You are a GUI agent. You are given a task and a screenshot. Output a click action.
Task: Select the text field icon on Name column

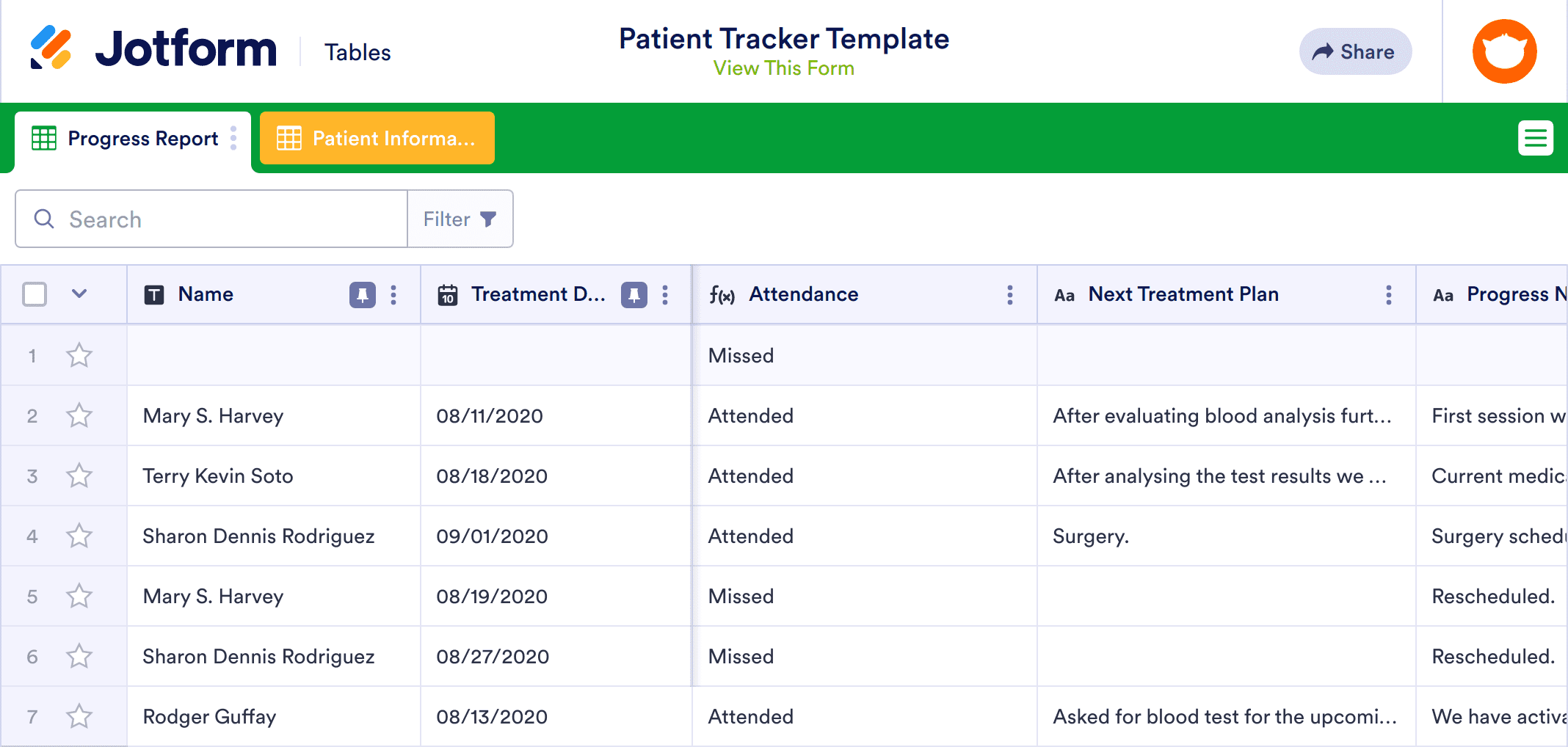(x=155, y=294)
